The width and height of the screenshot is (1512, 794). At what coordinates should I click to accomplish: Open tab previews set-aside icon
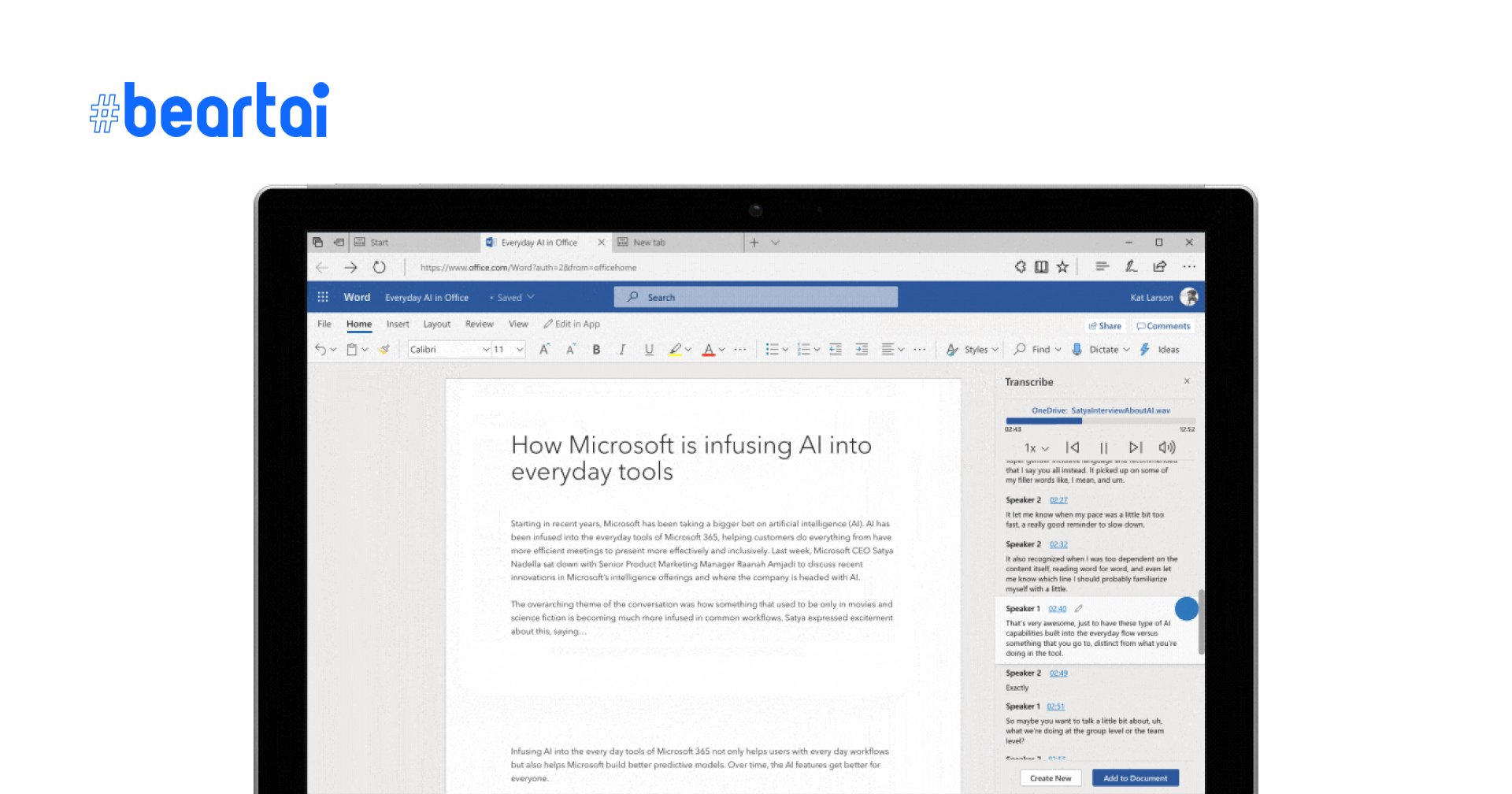click(317, 243)
